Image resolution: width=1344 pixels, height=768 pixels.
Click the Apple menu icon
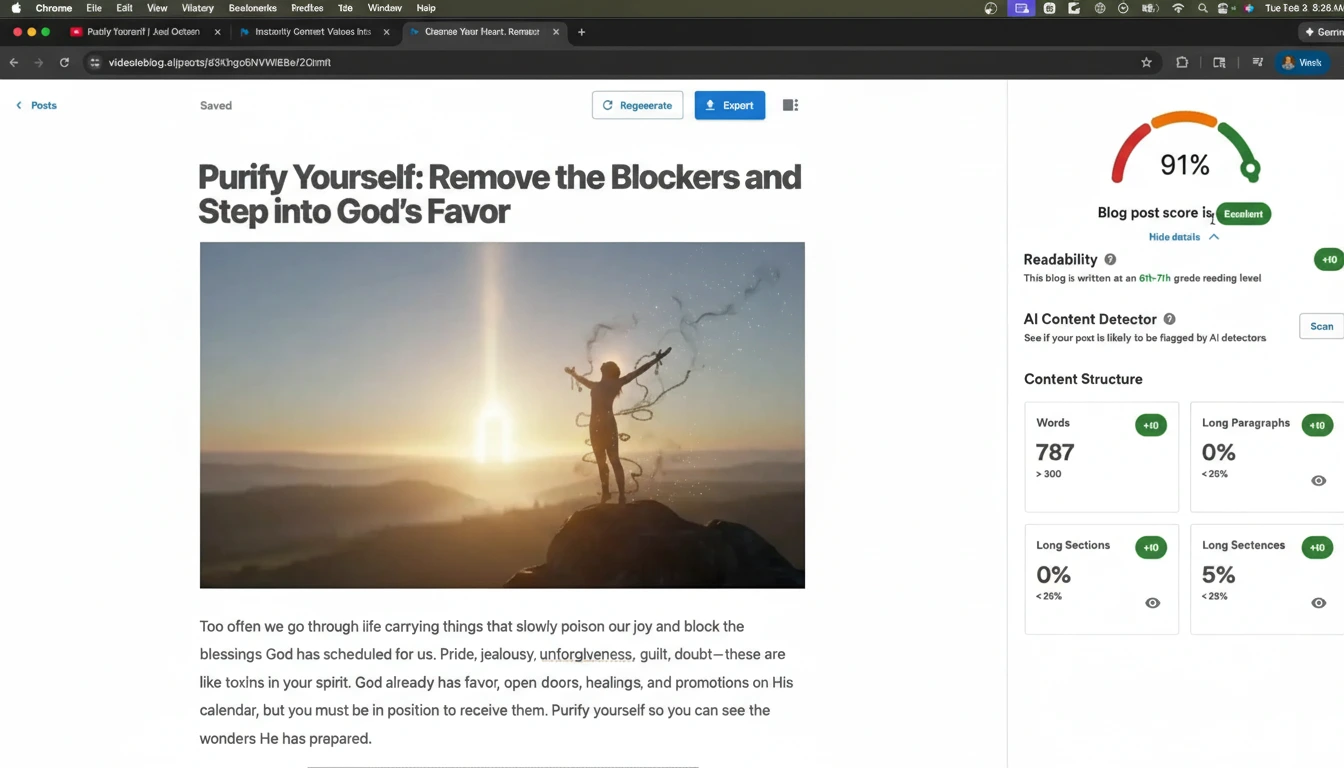(16, 8)
